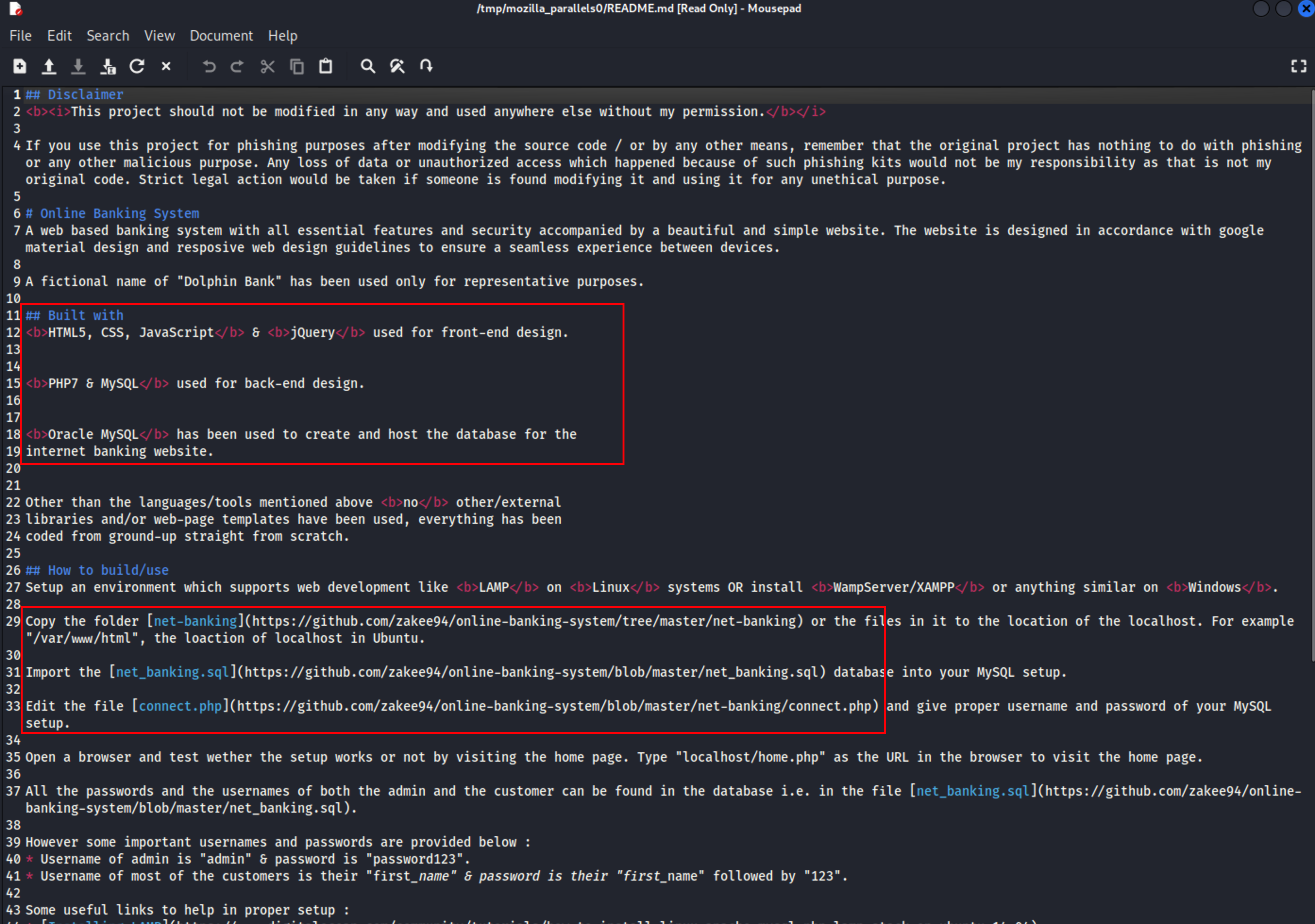
Task: Reload the file with the circular arrow icon
Action: [137, 67]
